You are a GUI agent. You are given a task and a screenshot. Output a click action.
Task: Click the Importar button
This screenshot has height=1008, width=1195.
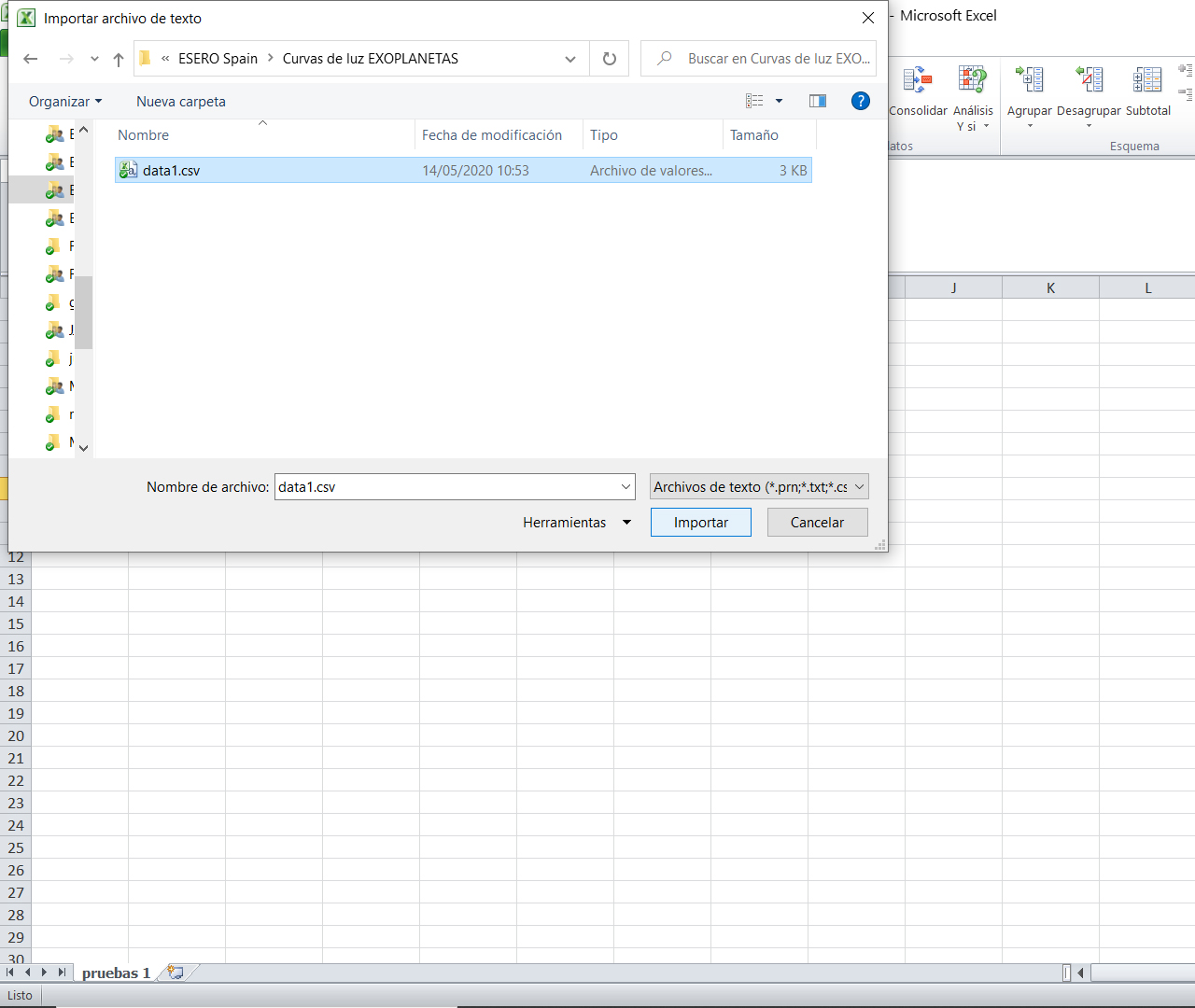pos(700,523)
